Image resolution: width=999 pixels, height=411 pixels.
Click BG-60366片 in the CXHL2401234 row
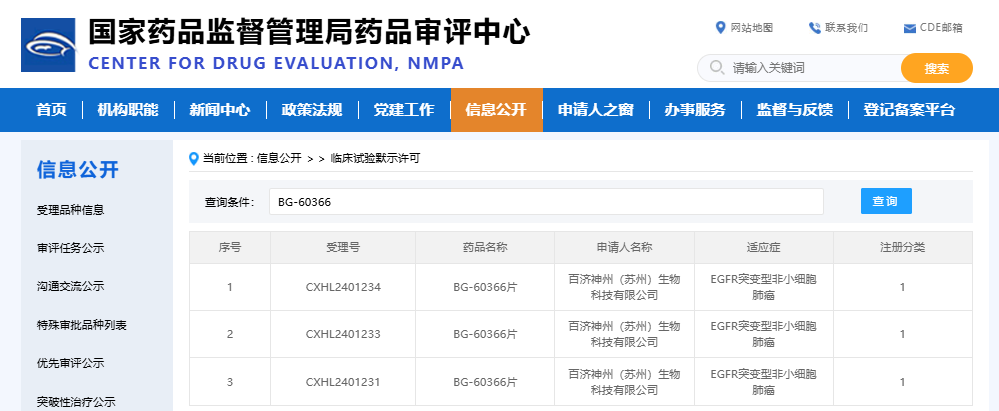click(x=485, y=287)
